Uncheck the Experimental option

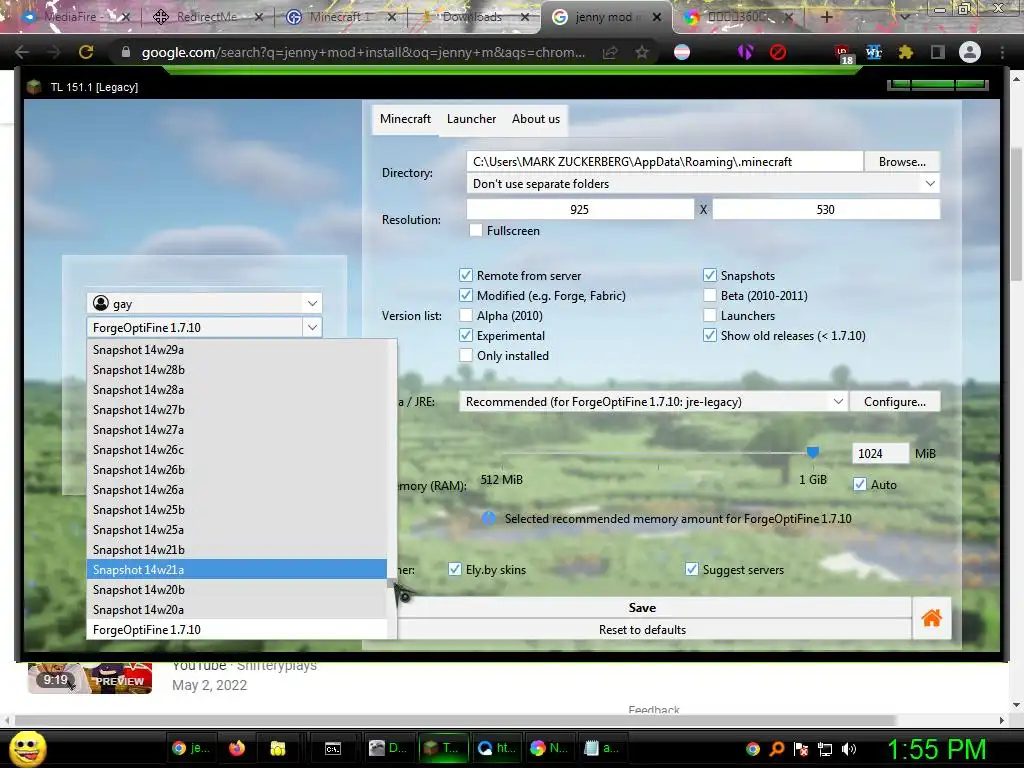point(466,336)
